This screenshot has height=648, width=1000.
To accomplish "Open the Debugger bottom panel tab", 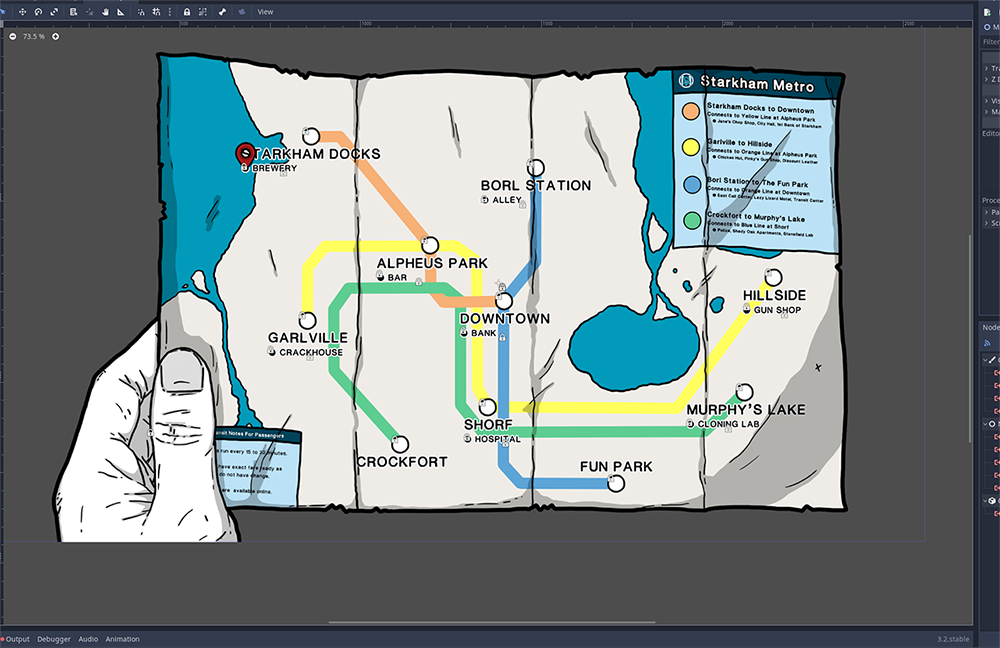I will click(54, 639).
